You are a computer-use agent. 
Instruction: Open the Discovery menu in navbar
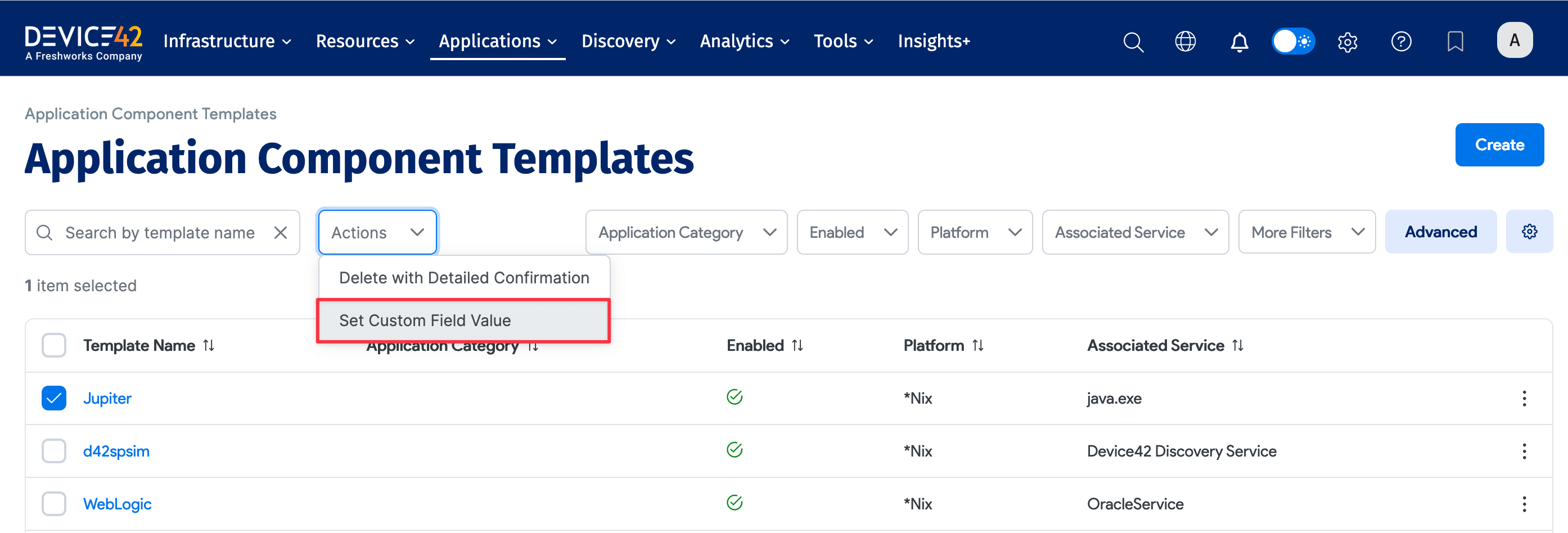628,41
